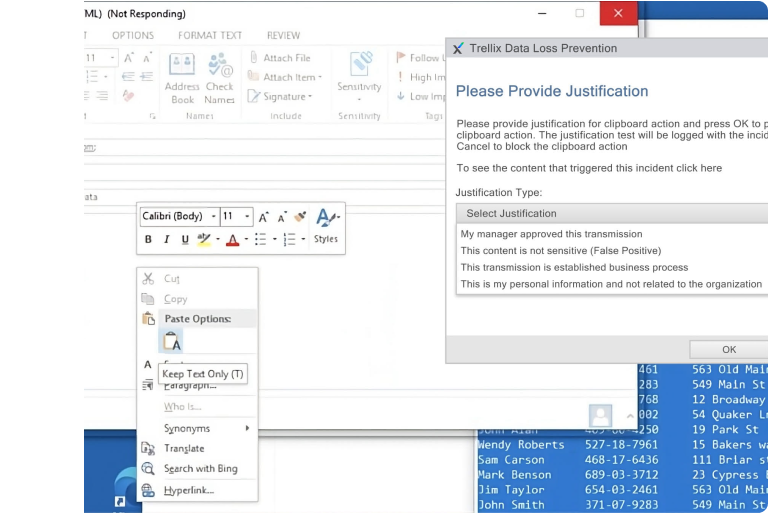Open Hyperlink... from the context menu
Viewport: 768px width, 513px height.
point(189,490)
